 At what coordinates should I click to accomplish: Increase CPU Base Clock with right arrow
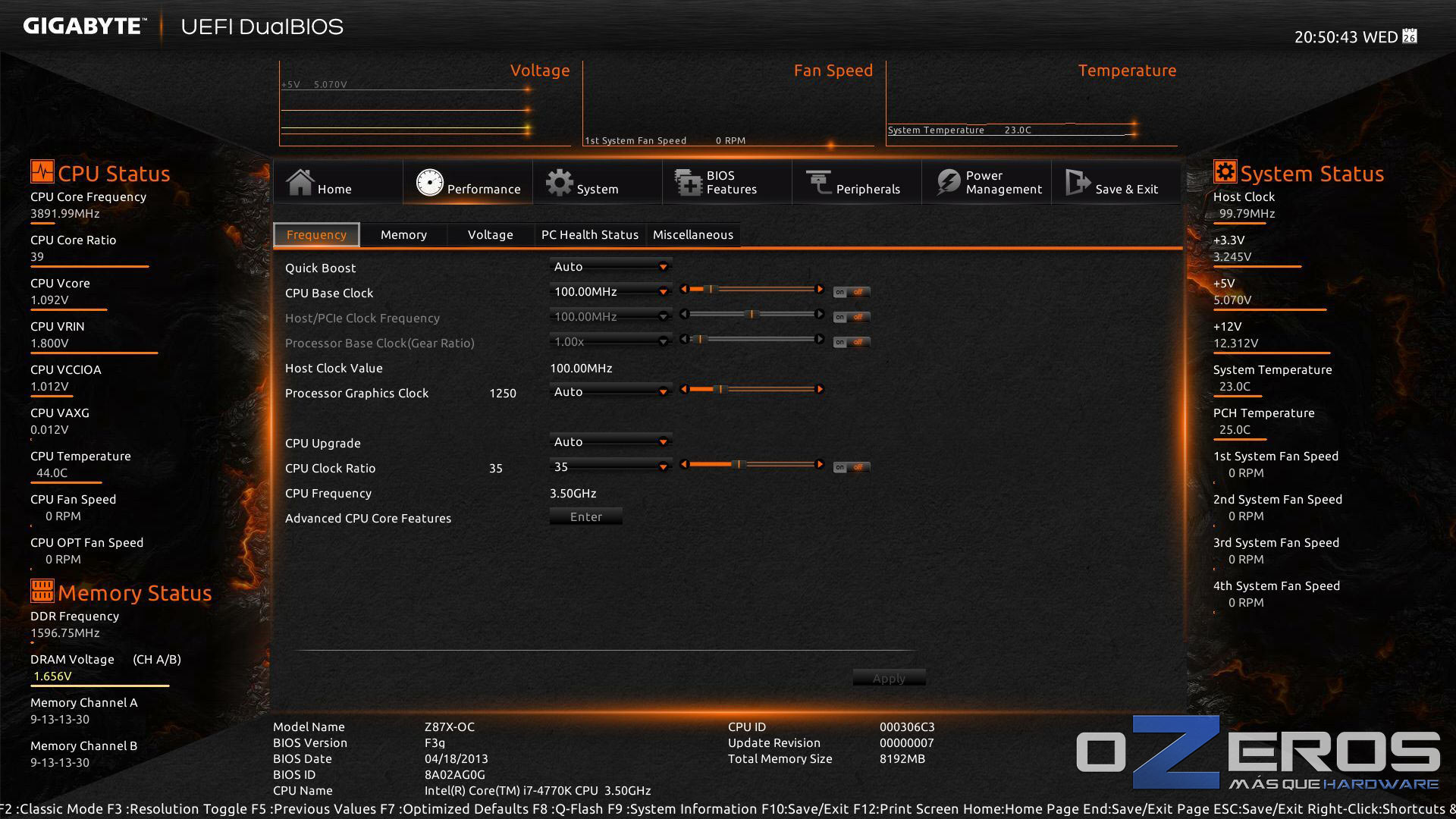819,289
